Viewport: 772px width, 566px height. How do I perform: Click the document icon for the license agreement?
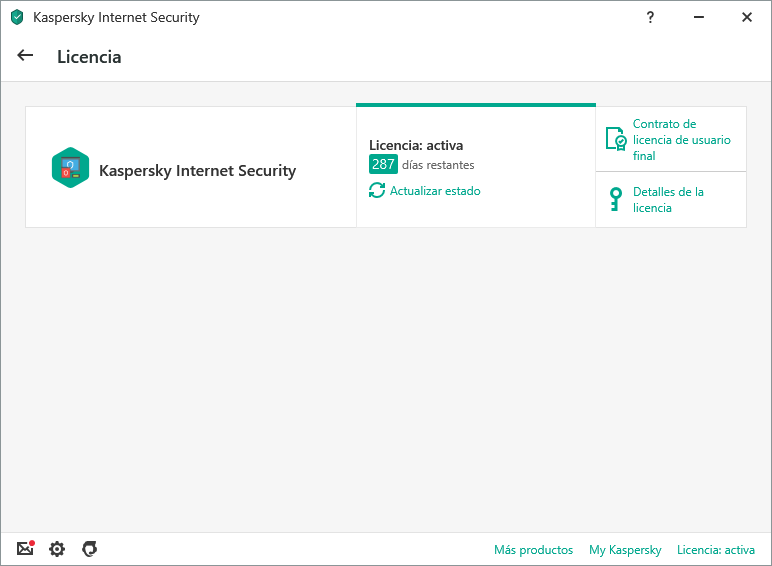616,139
